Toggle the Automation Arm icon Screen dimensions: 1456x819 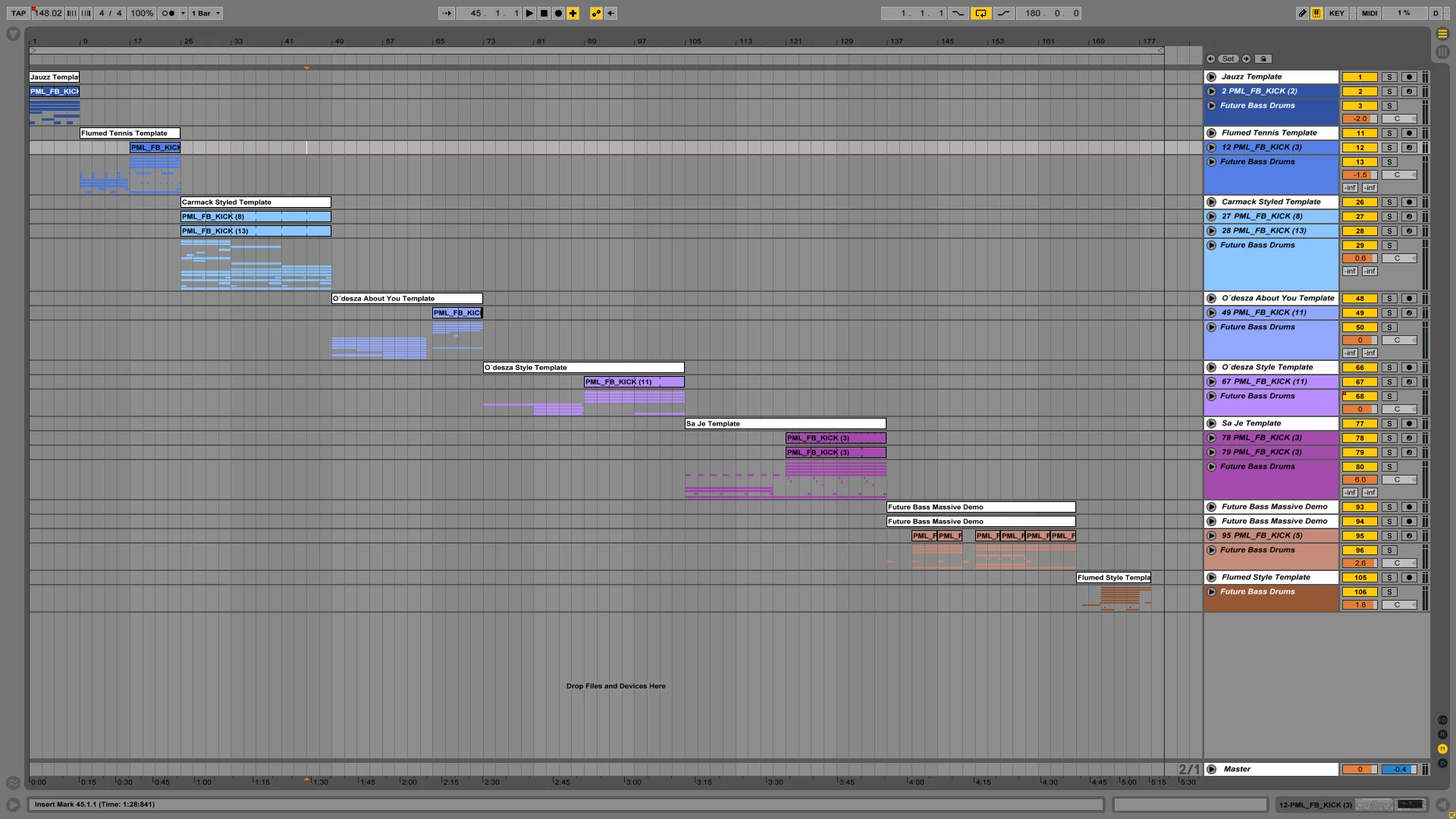pos(596,13)
